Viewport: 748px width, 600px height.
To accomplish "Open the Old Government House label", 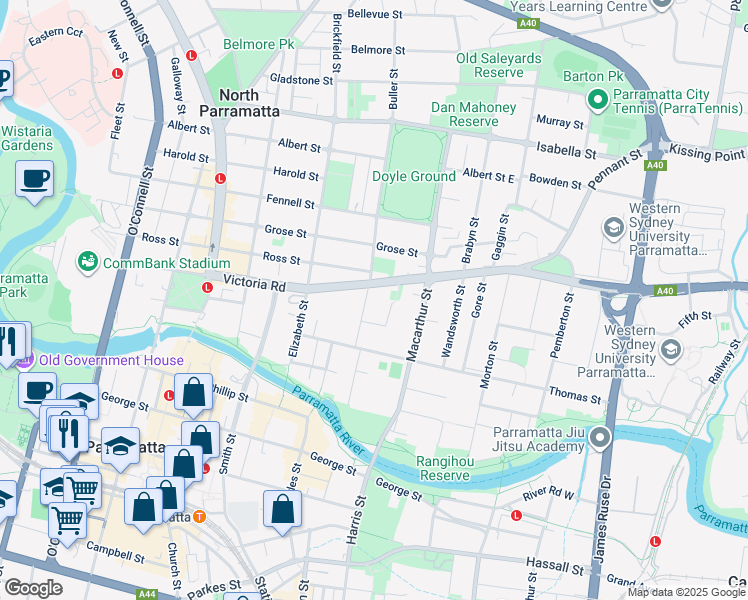I will click(x=111, y=360).
